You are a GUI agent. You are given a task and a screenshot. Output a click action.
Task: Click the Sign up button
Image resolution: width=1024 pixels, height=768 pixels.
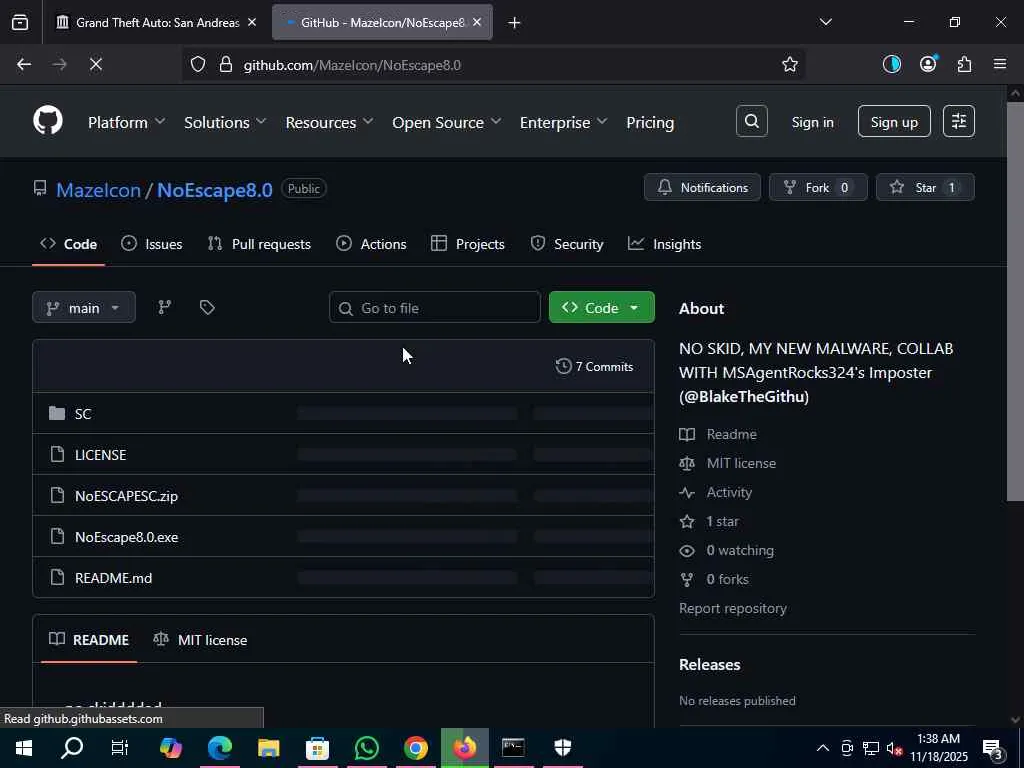(x=894, y=121)
